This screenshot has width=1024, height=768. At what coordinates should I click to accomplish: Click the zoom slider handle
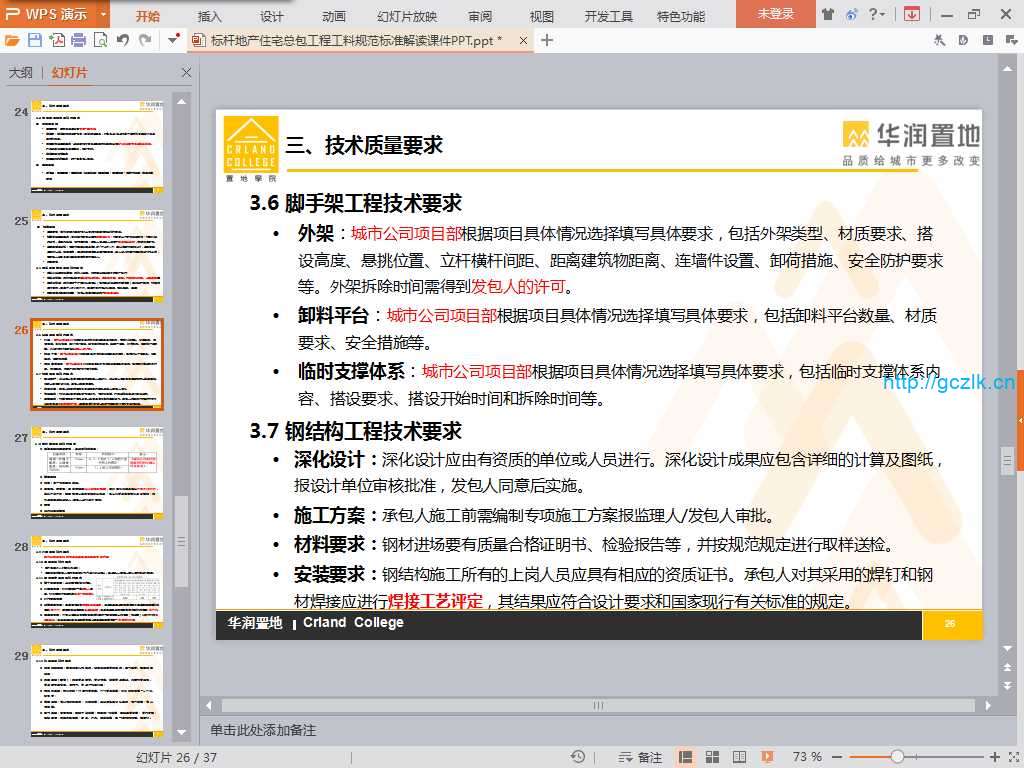[897, 757]
